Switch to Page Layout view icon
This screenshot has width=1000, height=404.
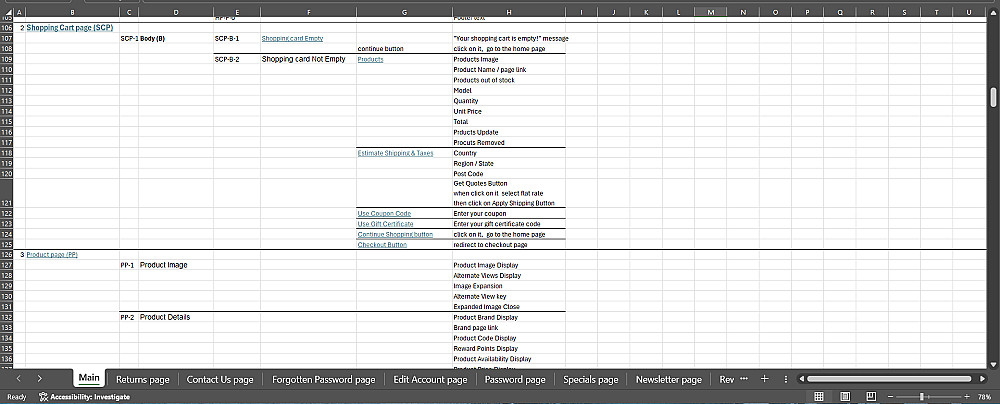tap(845, 397)
